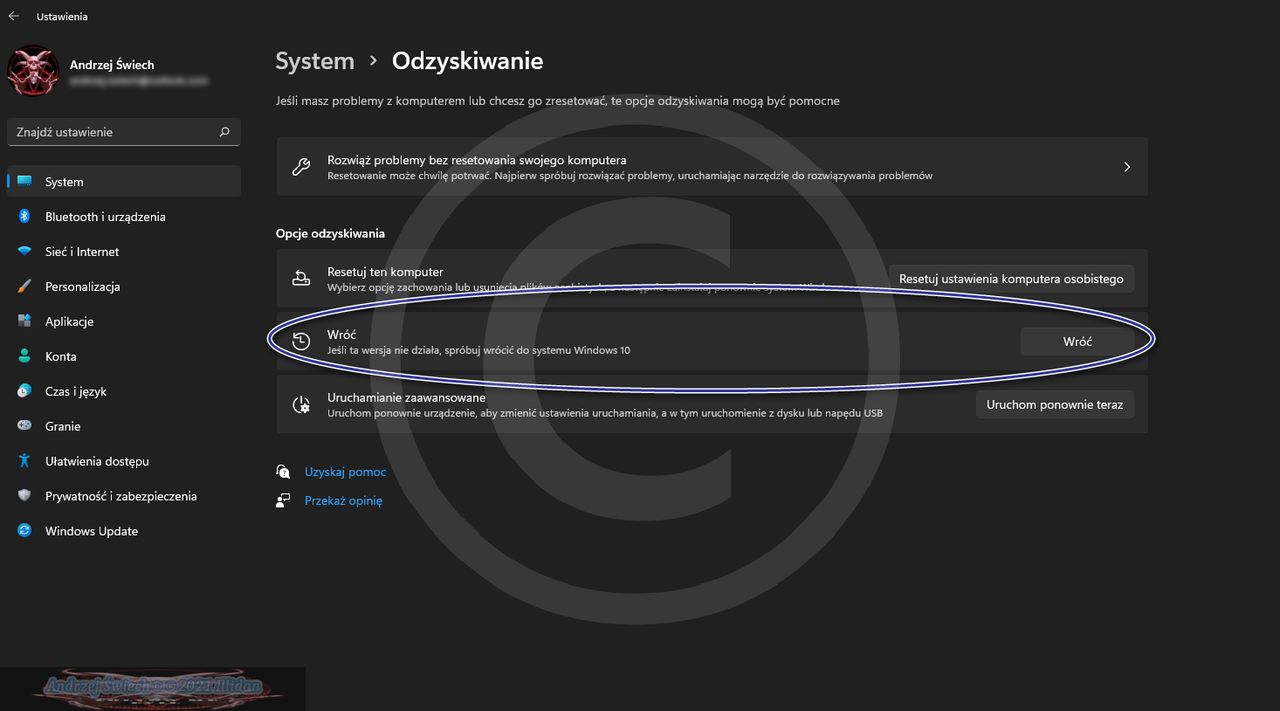The image size is (1280, 711).
Task: Open the Przekaż opinię link
Action: 344,501
